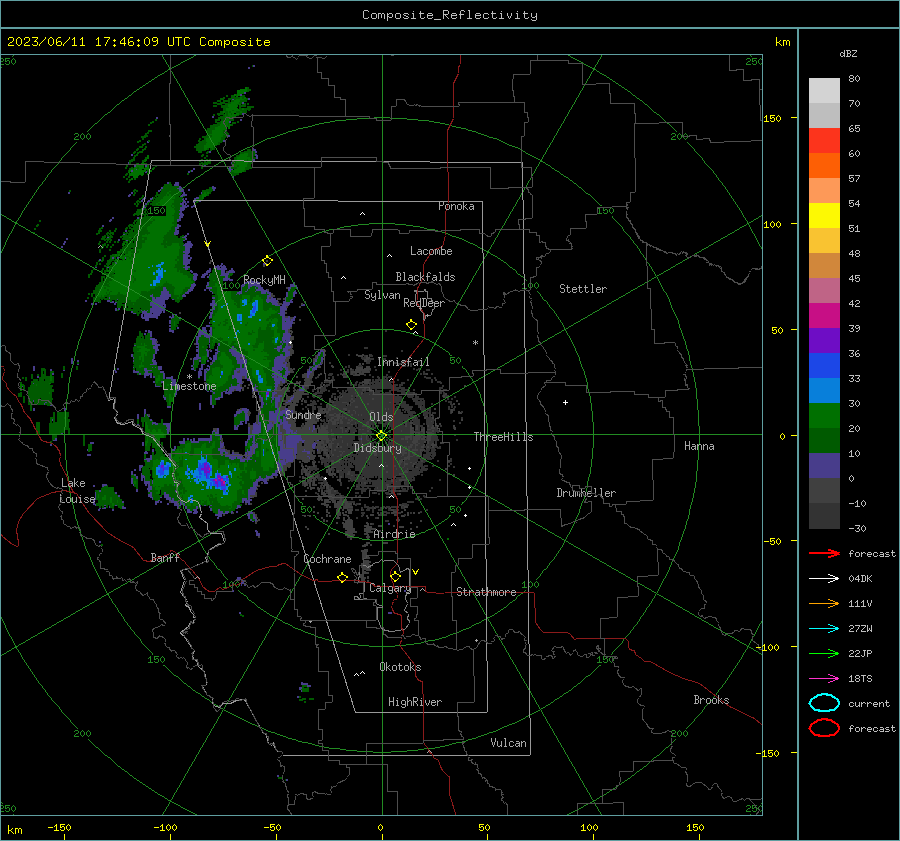
Task: Click yellow diamond marker above Calgary
Action: click(395, 576)
